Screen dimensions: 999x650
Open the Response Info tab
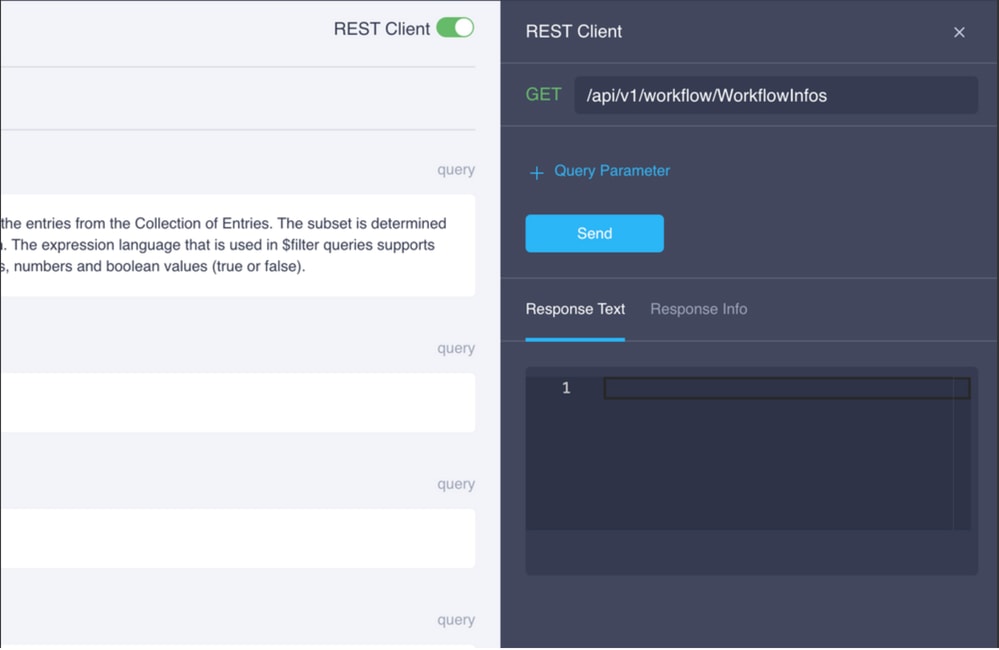click(698, 309)
